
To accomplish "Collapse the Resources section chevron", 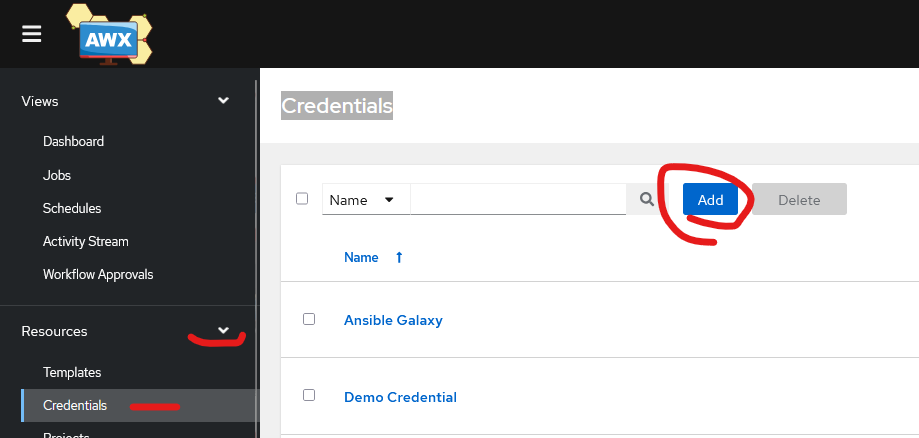I will tap(223, 331).
